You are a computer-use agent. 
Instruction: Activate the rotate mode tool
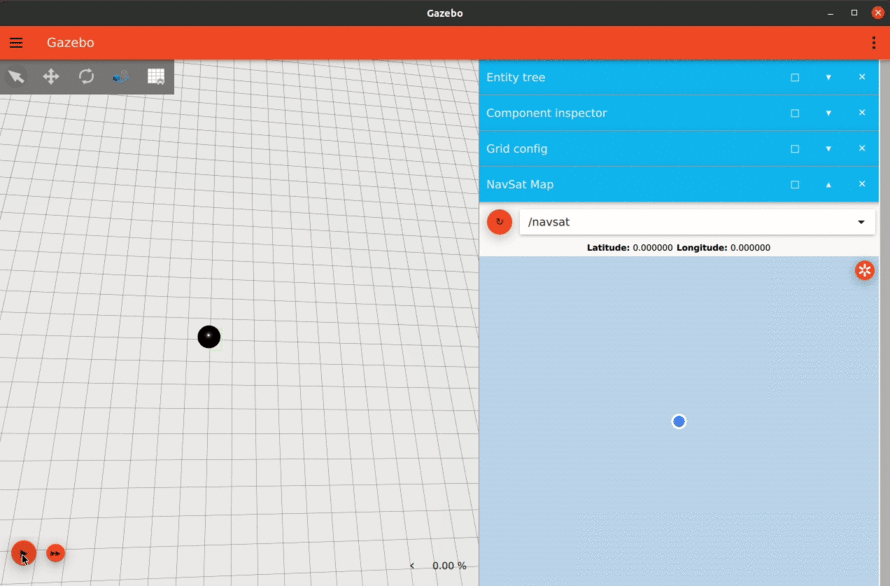[x=86, y=77]
